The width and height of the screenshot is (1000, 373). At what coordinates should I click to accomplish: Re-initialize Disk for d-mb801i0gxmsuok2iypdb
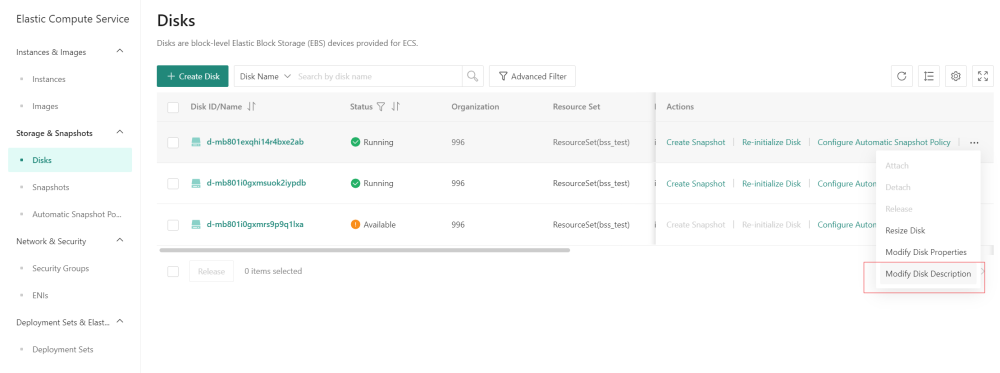coord(771,184)
